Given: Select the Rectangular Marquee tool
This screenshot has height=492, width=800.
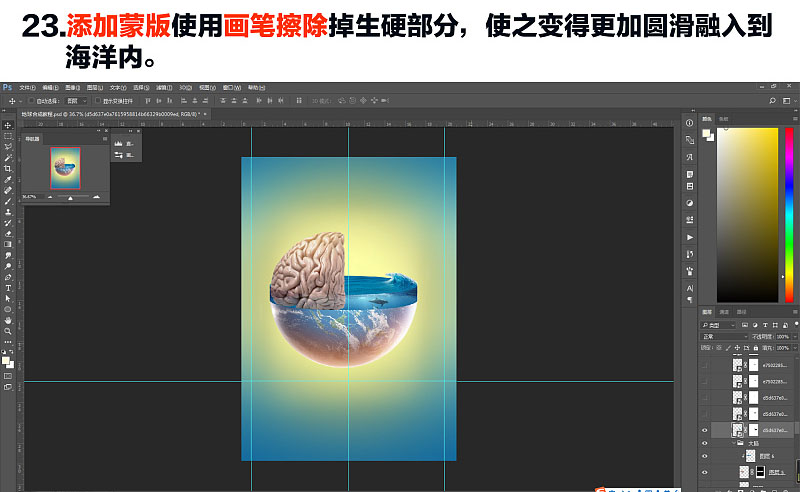Looking at the screenshot, I should pos(8,136).
